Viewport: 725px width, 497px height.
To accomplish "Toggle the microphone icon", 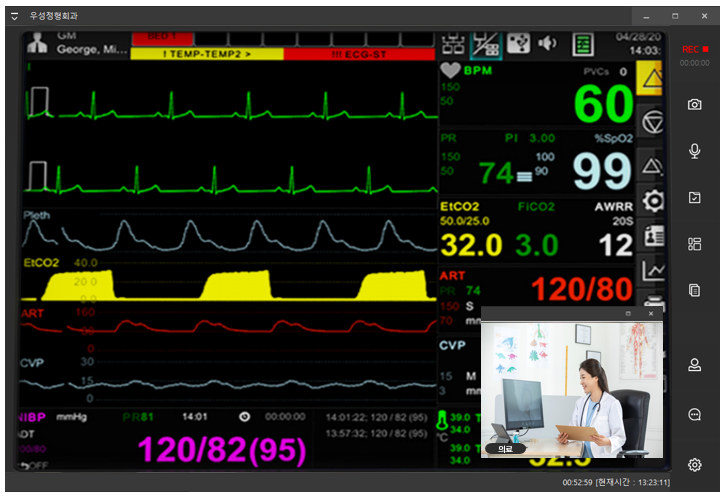I will pyautogui.click(x=694, y=151).
